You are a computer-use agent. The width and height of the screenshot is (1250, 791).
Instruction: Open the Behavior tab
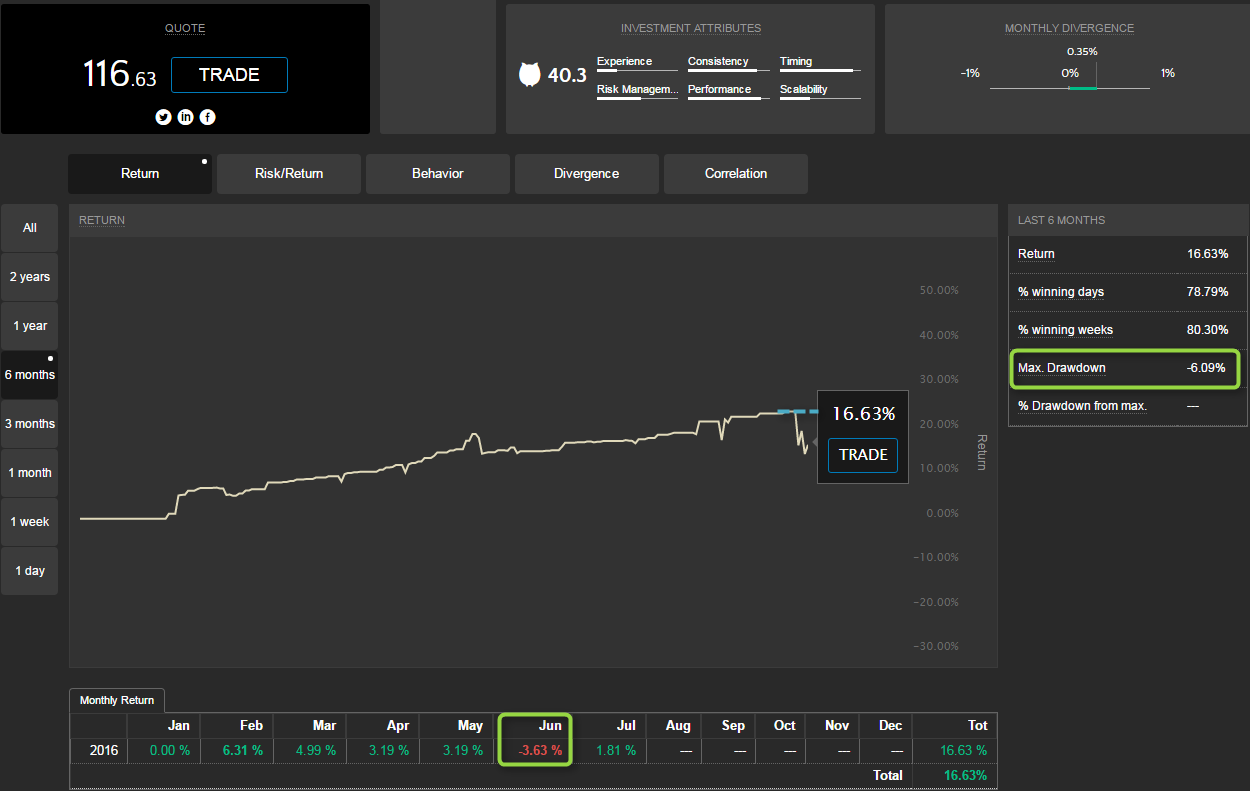pos(437,174)
